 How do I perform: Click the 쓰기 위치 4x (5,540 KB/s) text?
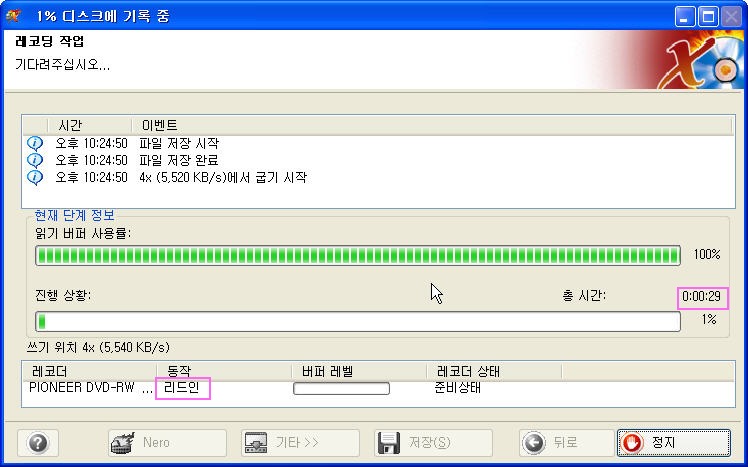tap(98, 347)
